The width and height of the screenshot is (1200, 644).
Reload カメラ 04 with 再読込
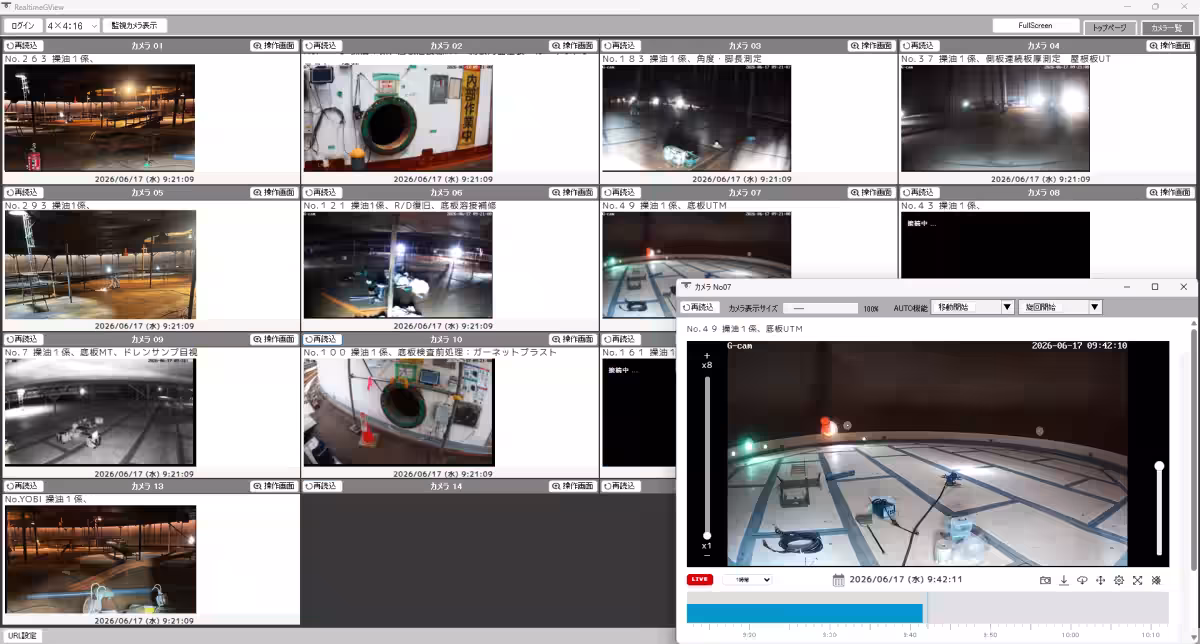tap(920, 46)
